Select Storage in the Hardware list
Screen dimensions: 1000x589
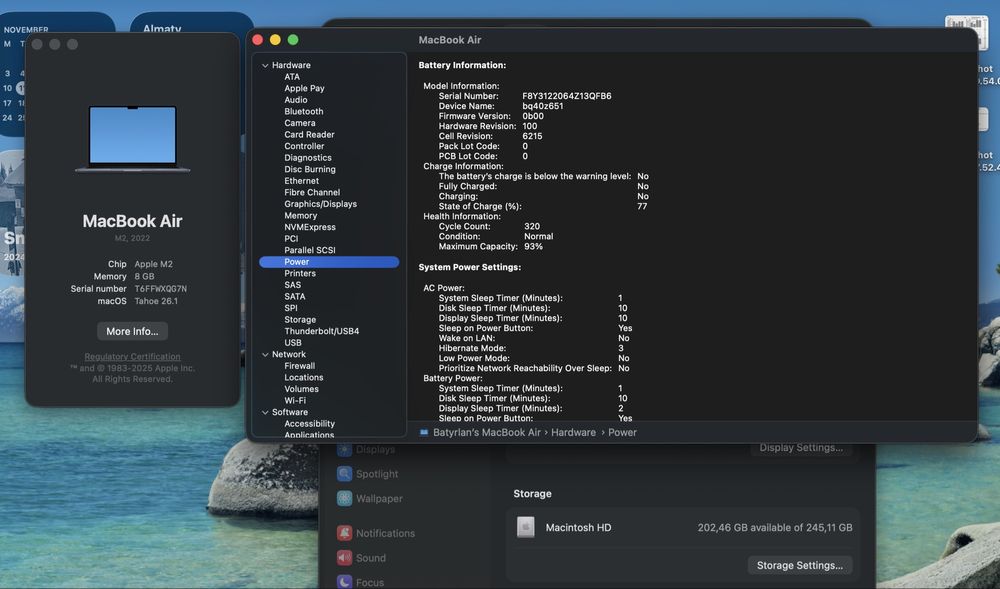(x=300, y=319)
